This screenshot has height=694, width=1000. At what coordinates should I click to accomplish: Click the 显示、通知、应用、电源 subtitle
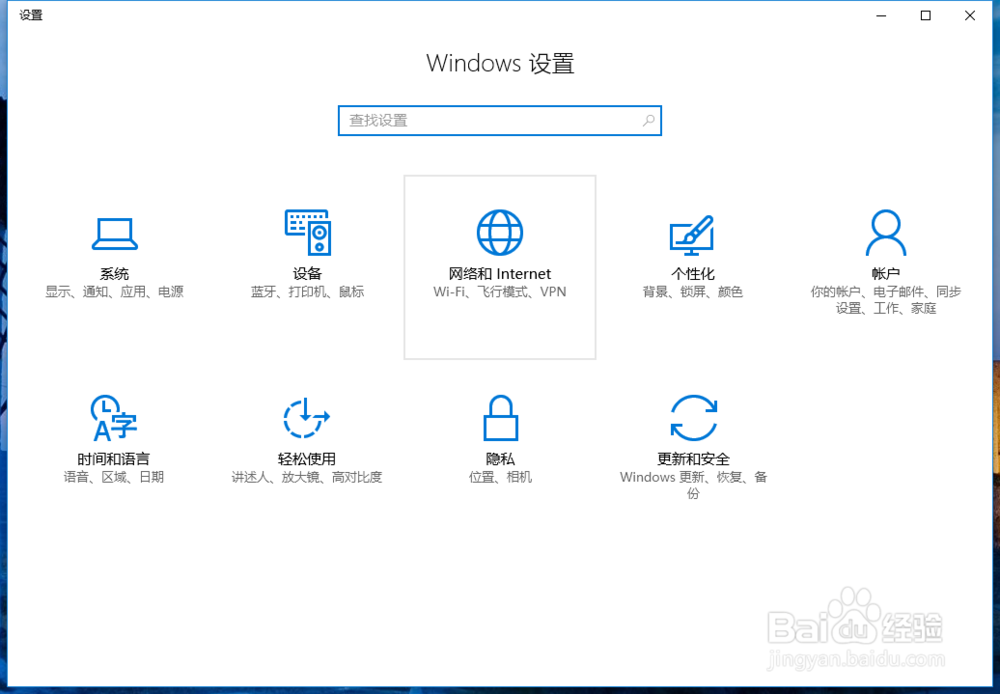pos(114,291)
